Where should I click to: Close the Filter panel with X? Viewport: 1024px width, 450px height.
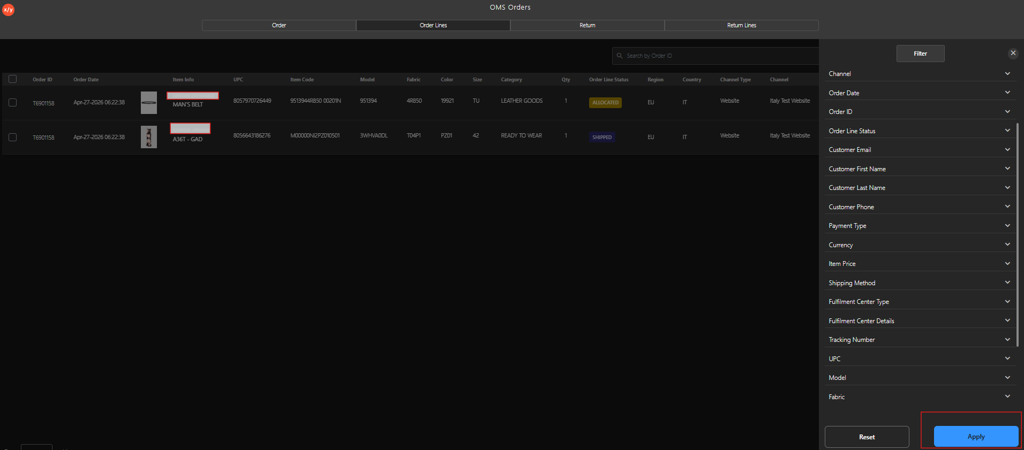[1013, 53]
